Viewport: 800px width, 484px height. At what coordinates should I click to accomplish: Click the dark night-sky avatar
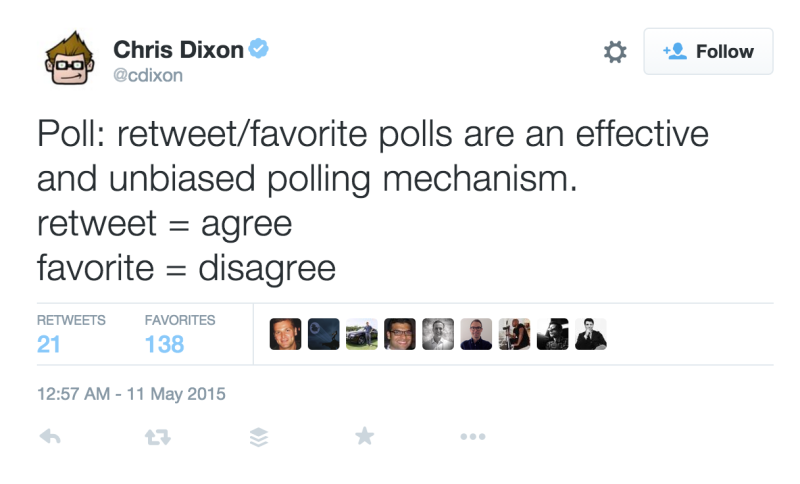pos(323,334)
